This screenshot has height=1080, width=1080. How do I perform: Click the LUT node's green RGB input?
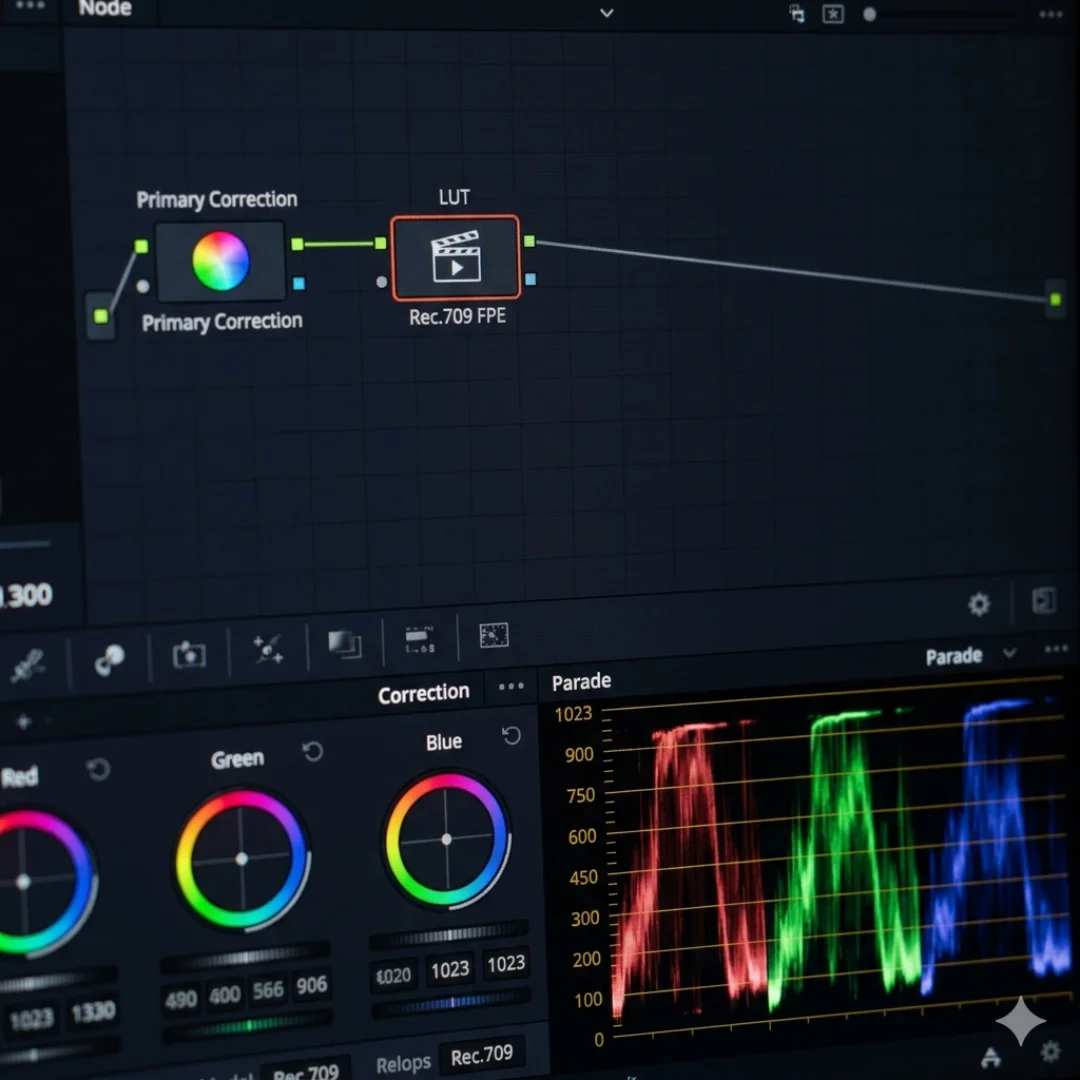380,242
